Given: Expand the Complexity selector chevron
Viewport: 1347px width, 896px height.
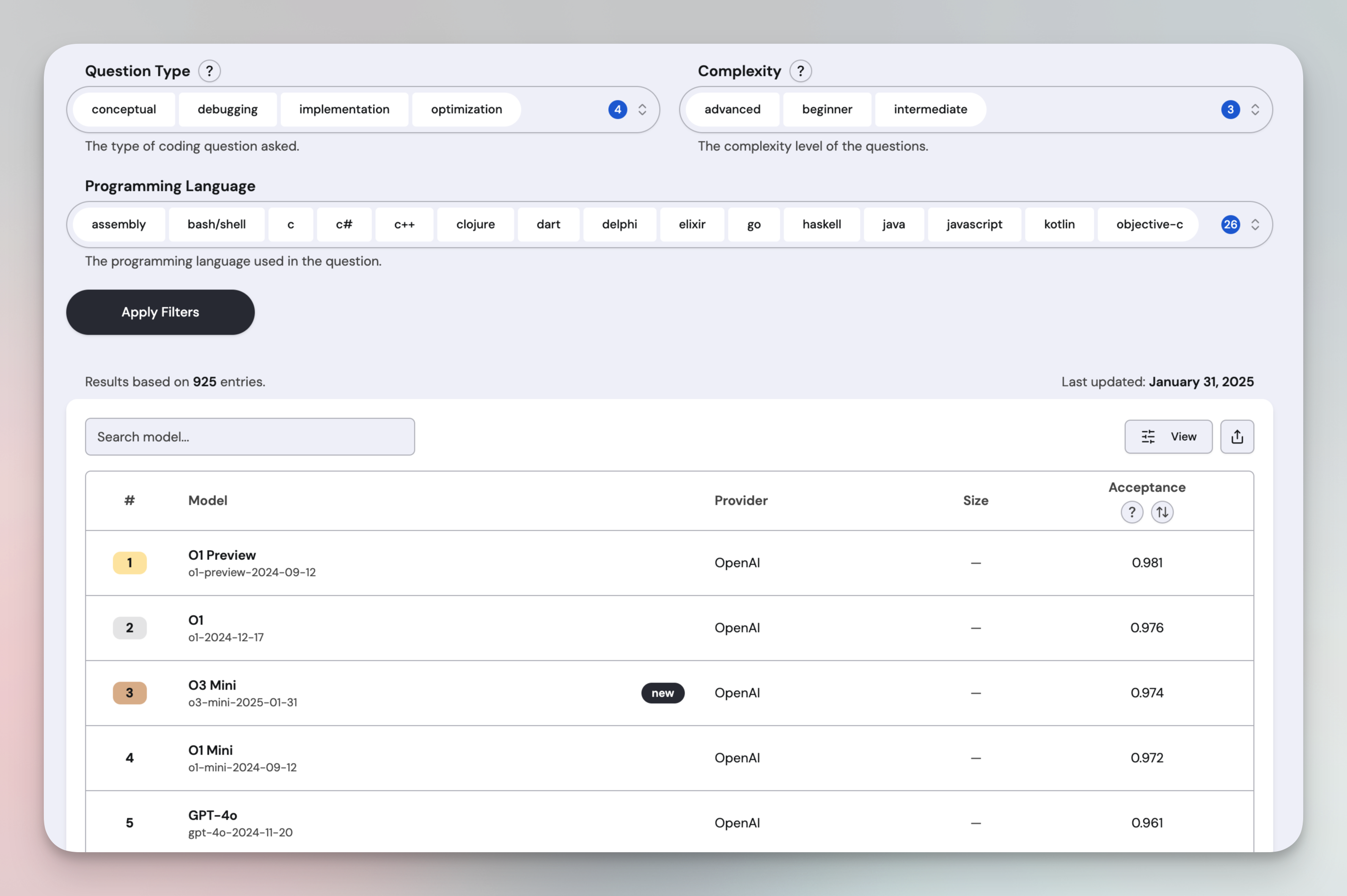Looking at the screenshot, I should click(x=1255, y=109).
